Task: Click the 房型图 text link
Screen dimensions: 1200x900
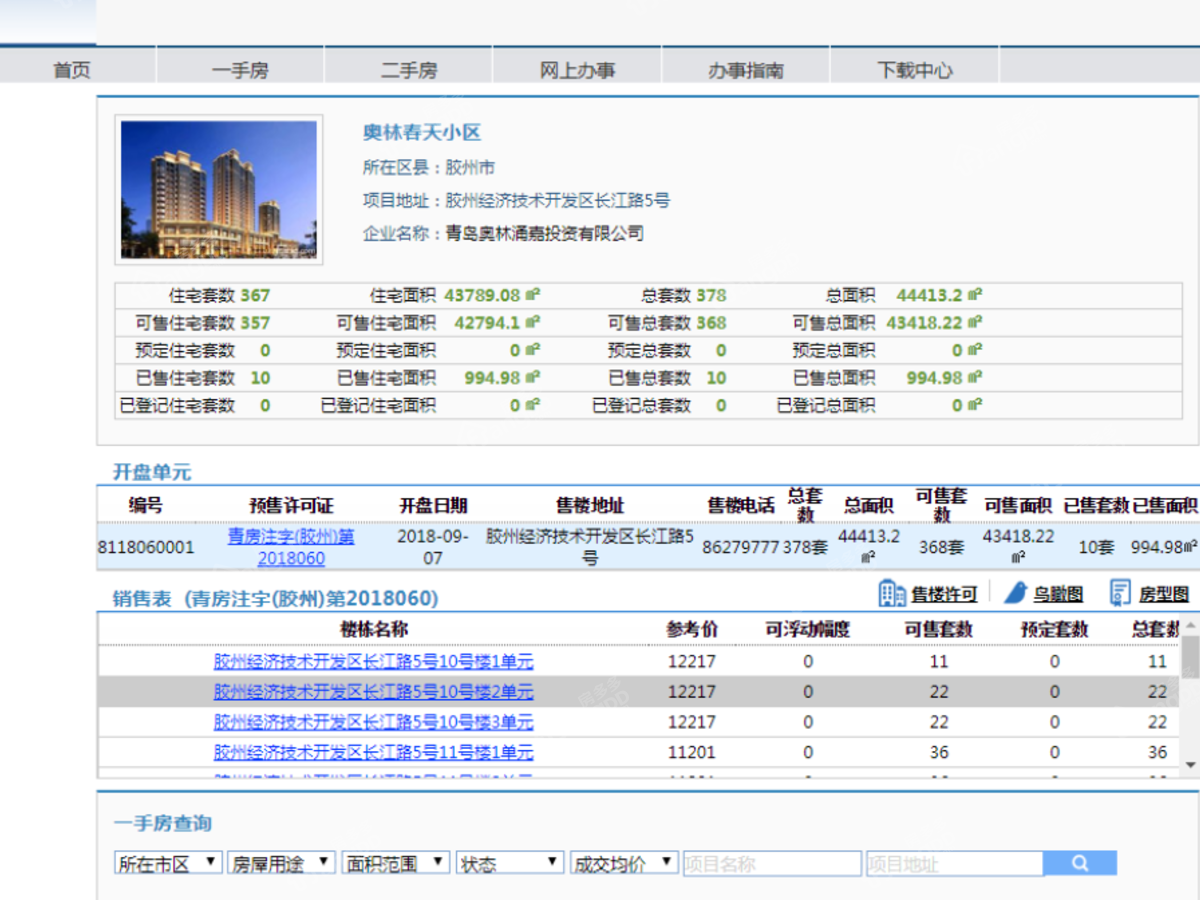Action: 1164,594
